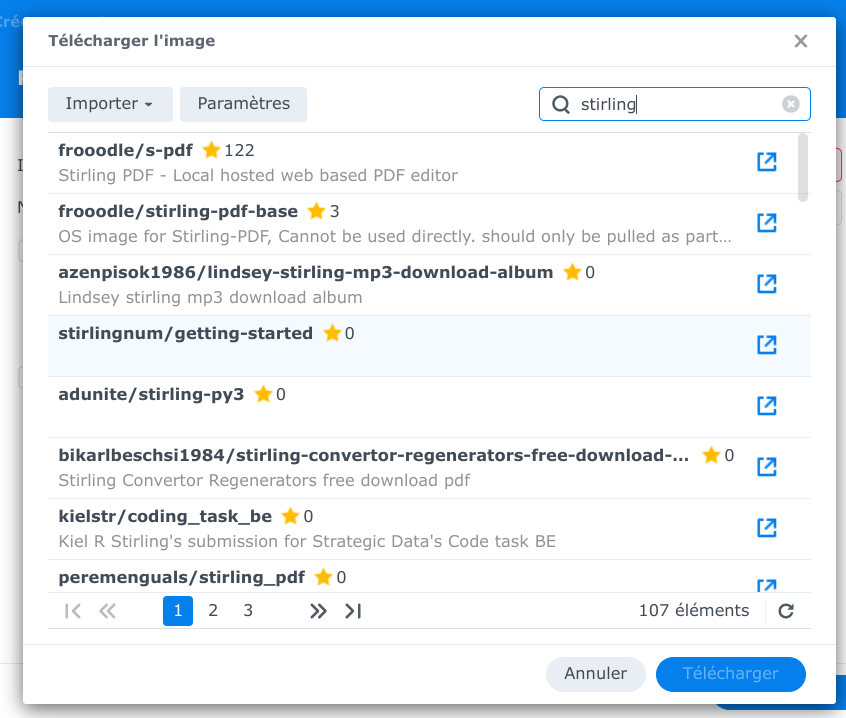Click the Lindsey stirling mp3 description
846x718 pixels.
pyautogui.click(x=210, y=297)
